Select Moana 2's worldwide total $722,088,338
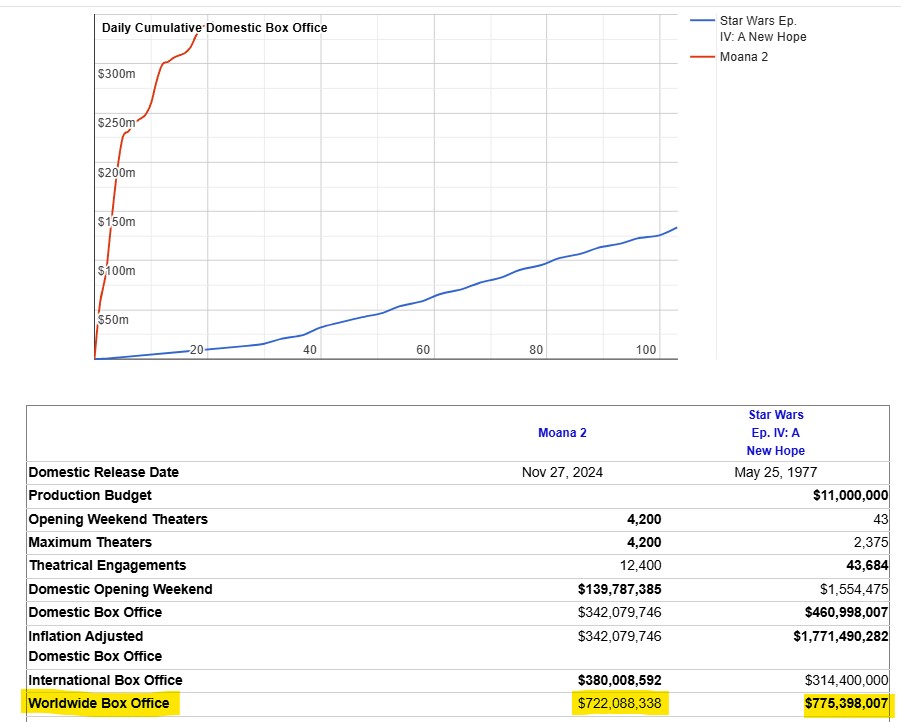Screen dimensions: 901x722 619,704
